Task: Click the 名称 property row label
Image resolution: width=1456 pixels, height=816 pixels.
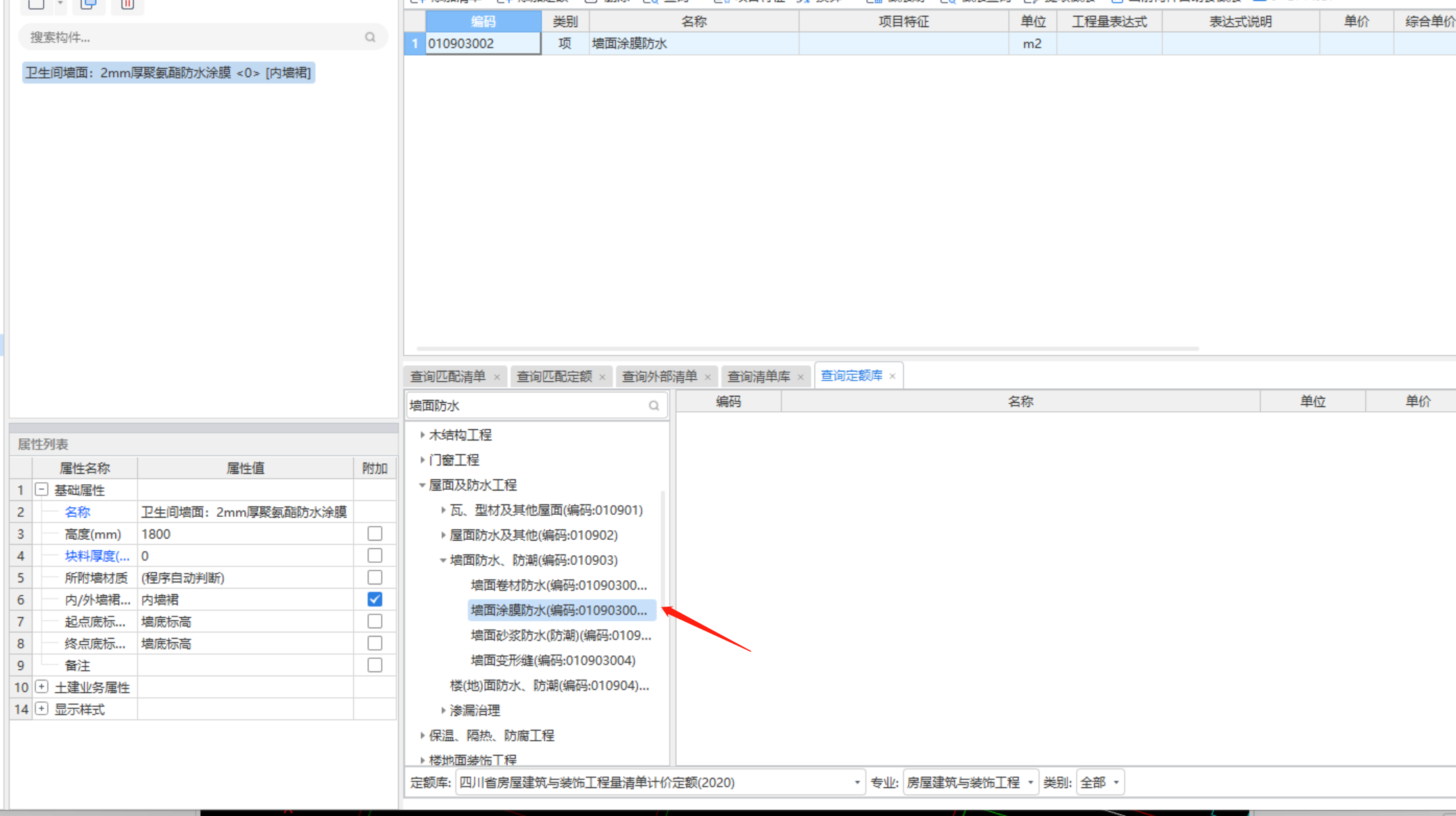Action: (x=78, y=512)
